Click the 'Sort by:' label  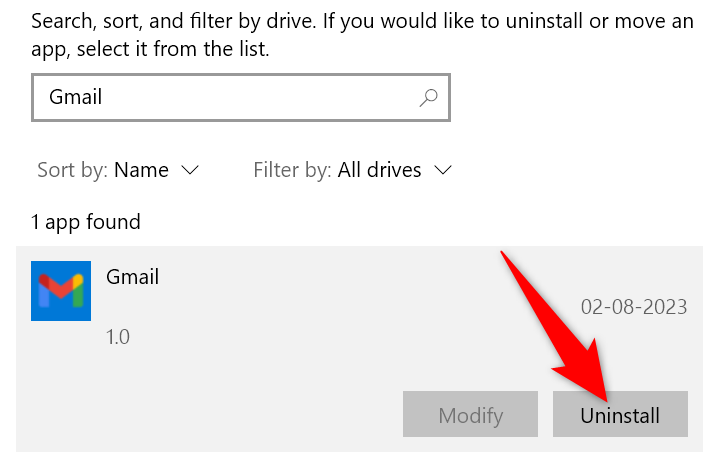(72, 170)
